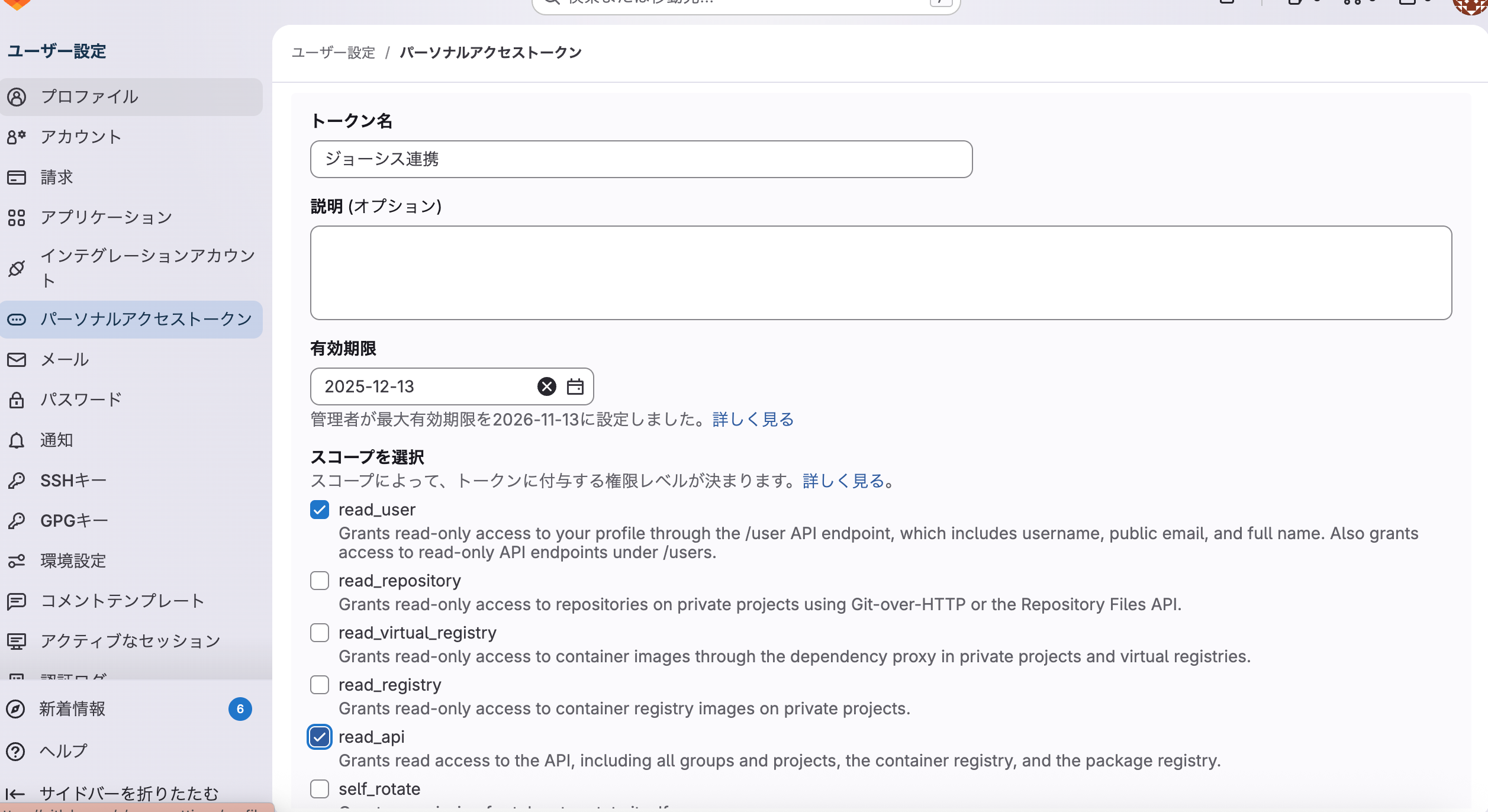Click the 通知 bell icon

pos(17,440)
